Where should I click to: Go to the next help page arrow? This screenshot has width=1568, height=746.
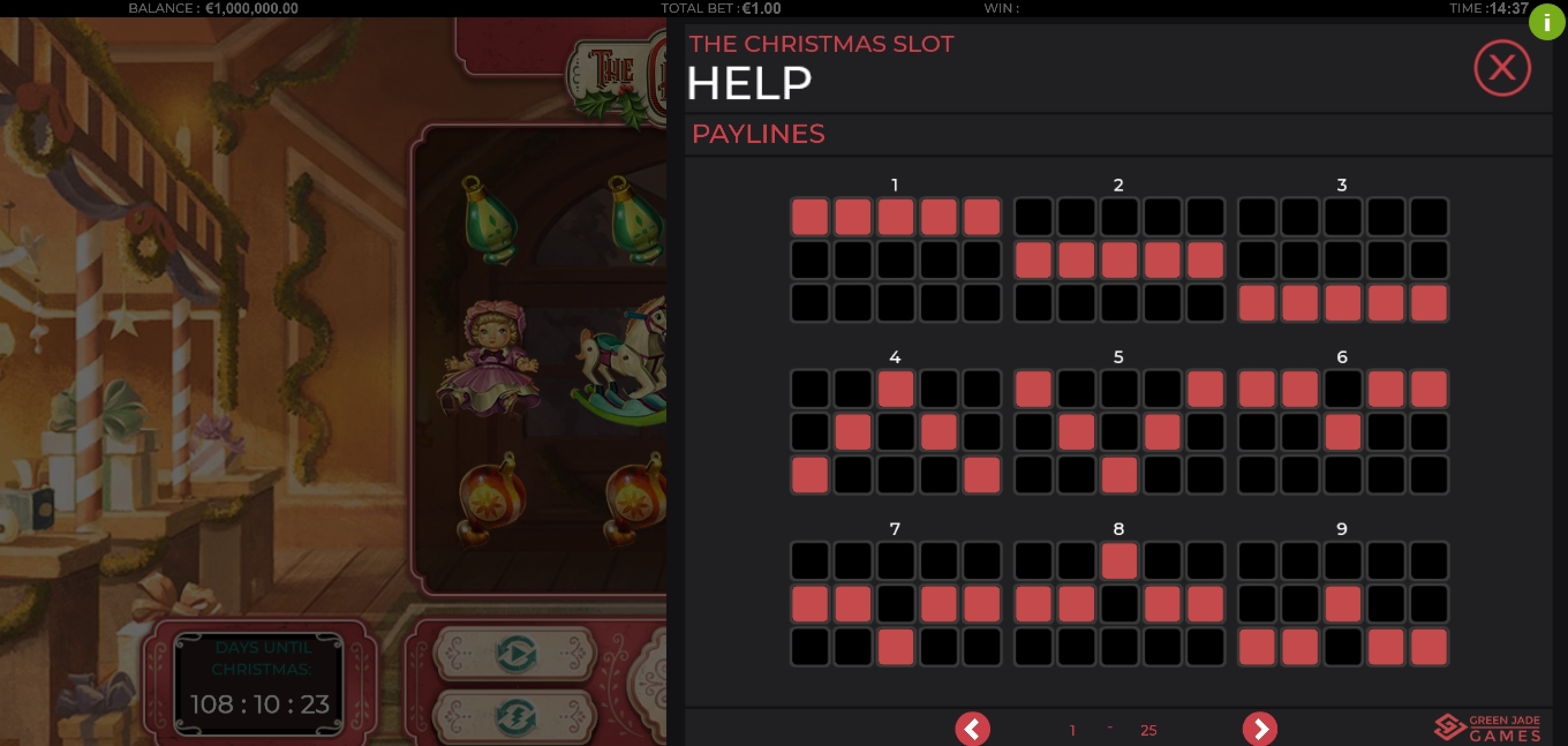[1260, 728]
